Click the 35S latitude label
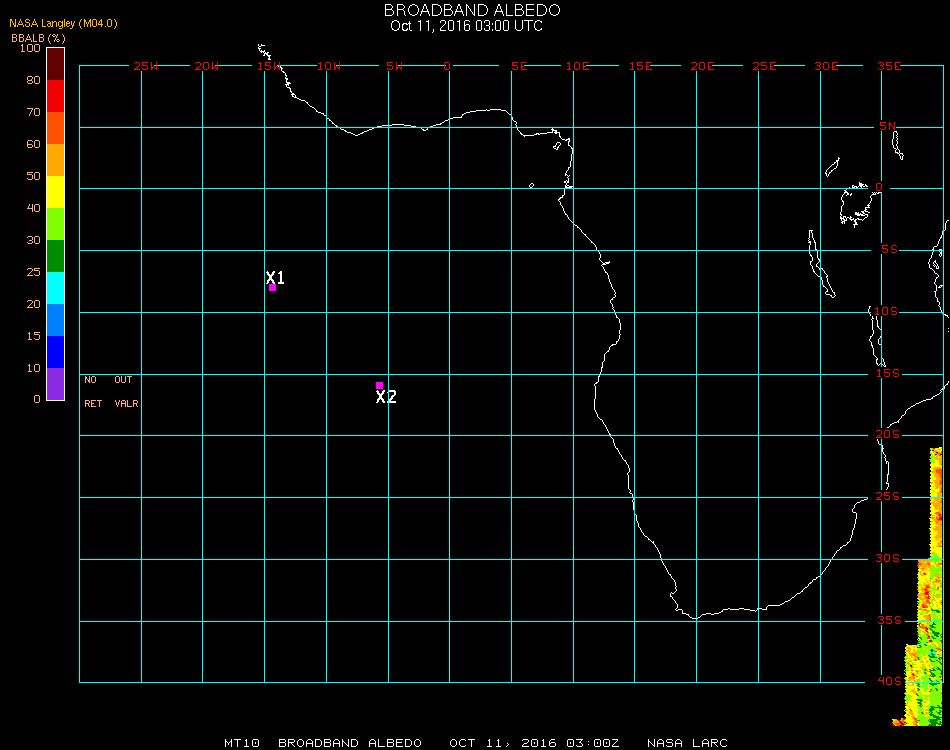Screen dimensions: 950x750 [889, 620]
